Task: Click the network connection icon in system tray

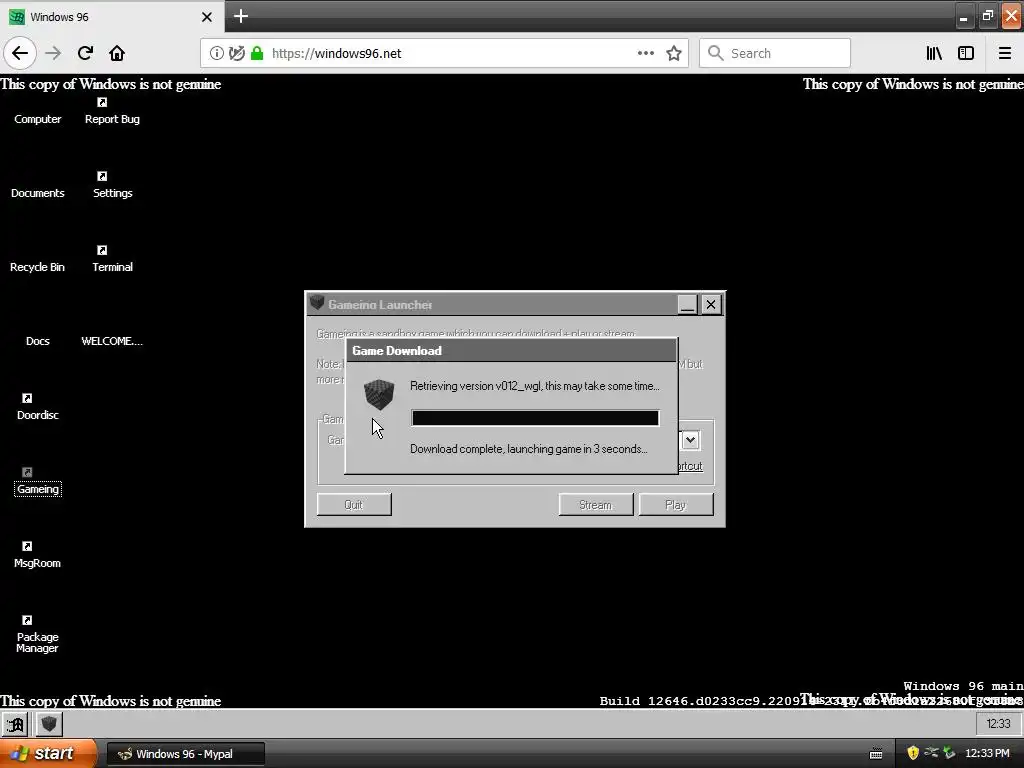Action: 931,753
